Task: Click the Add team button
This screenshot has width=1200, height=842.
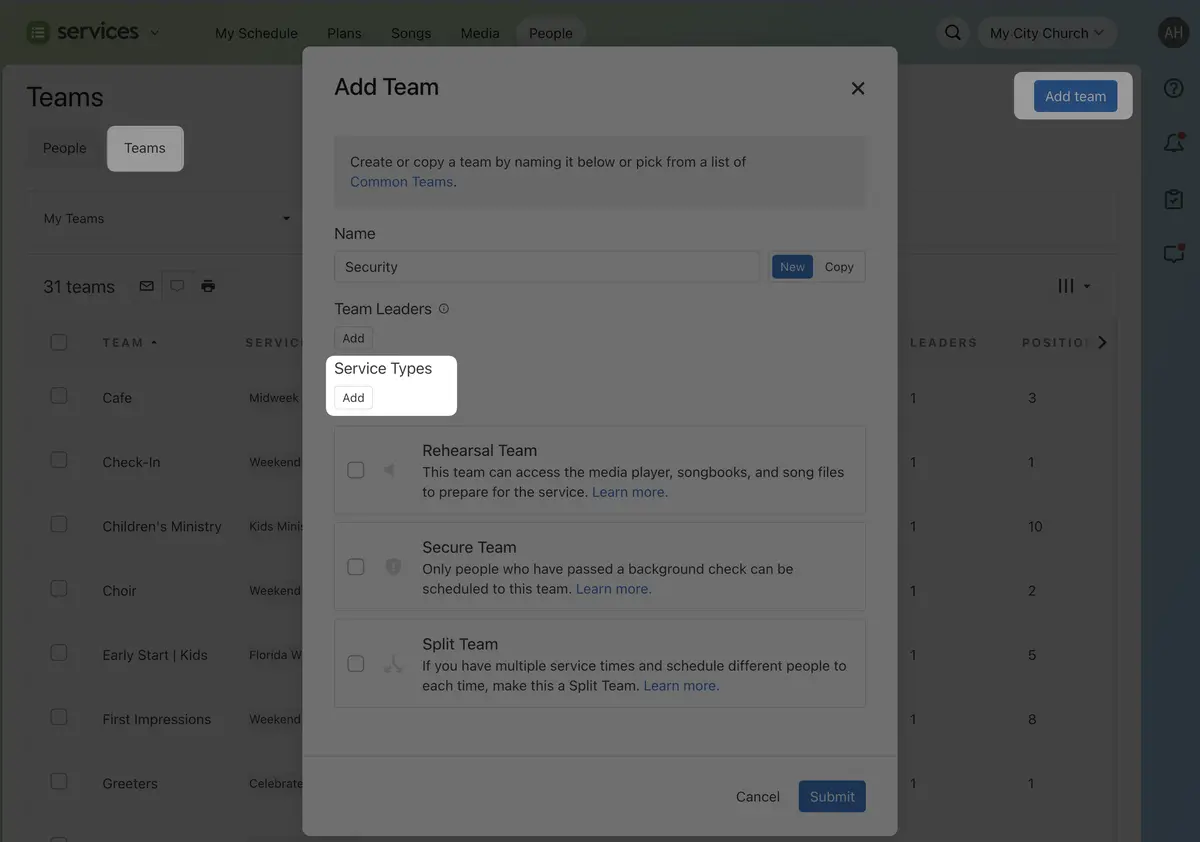Action: pyautogui.click(x=1076, y=96)
